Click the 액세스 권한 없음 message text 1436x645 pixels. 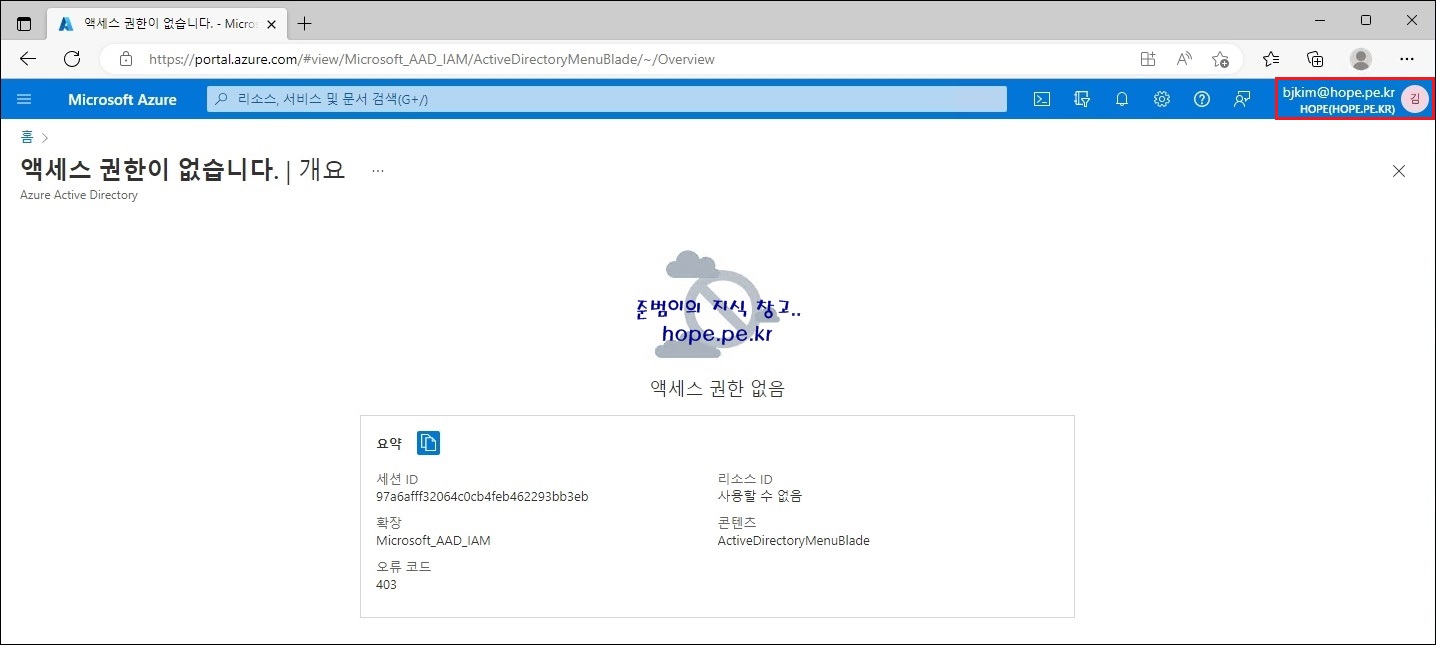click(717, 389)
